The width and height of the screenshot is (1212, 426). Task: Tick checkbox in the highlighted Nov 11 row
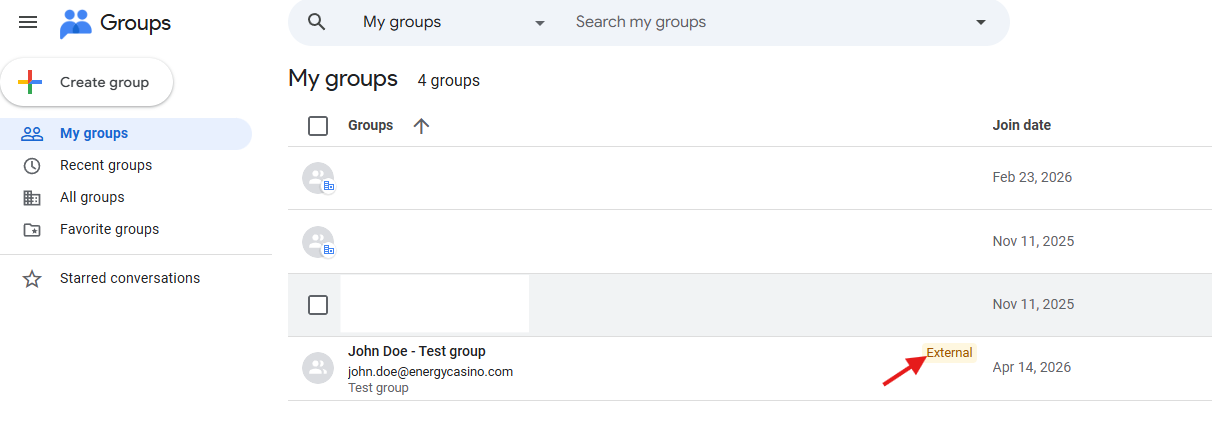[318, 305]
